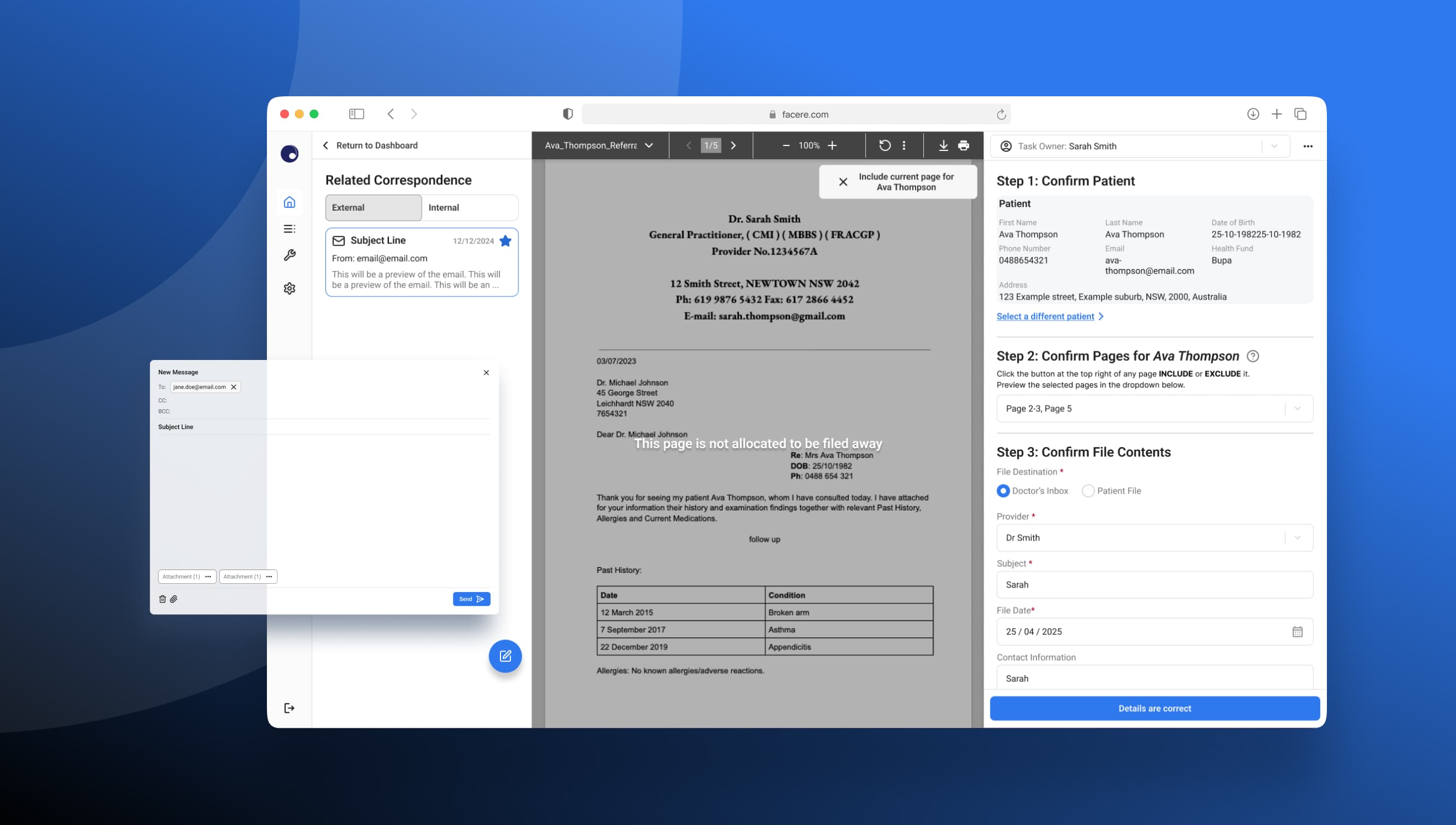The height and width of the screenshot is (825, 1456).
Task: Open browser downloads icon
Action: pyautogui.click(x=1253, y=114)
